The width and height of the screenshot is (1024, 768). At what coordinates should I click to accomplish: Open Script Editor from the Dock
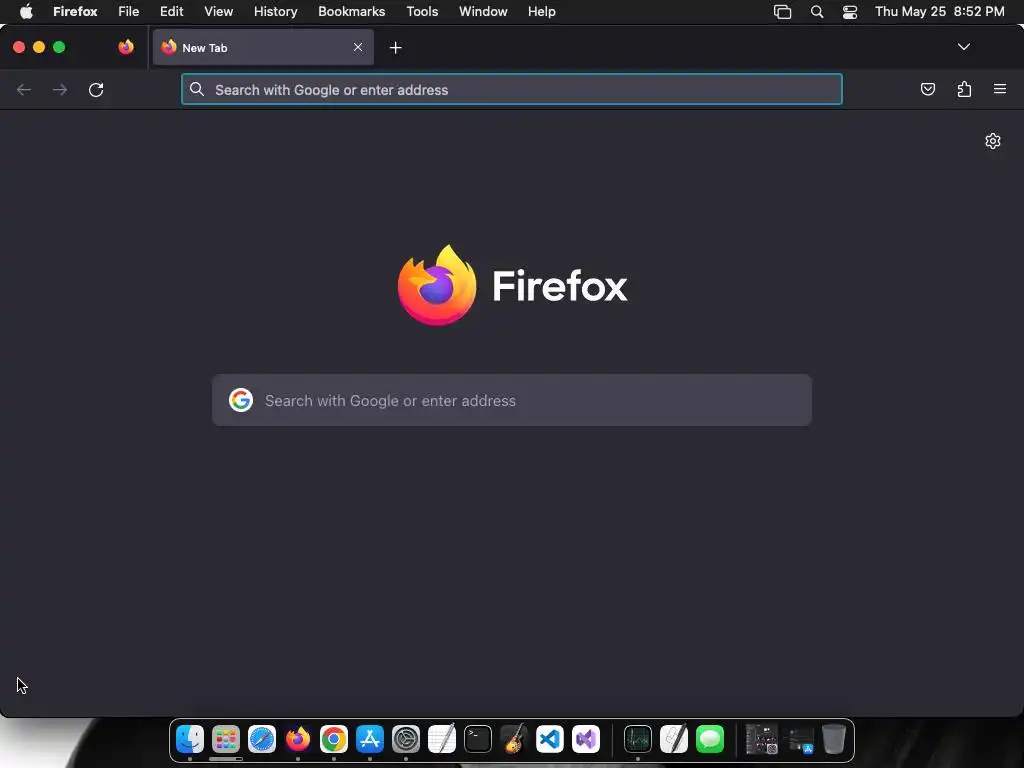point(674,739)
